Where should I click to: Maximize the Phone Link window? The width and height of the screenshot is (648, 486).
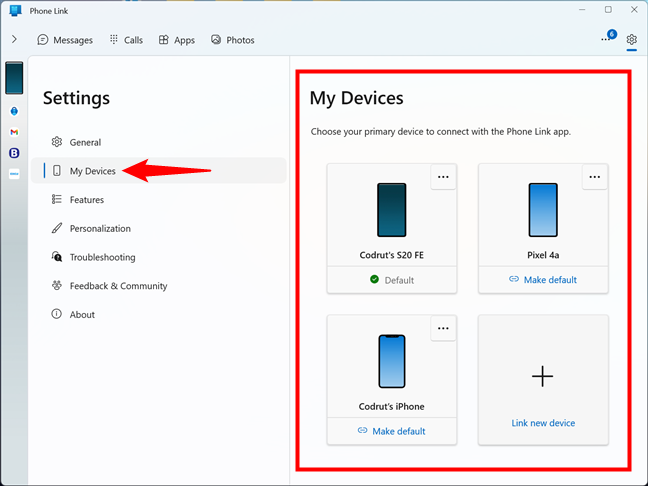coord(608,10)
